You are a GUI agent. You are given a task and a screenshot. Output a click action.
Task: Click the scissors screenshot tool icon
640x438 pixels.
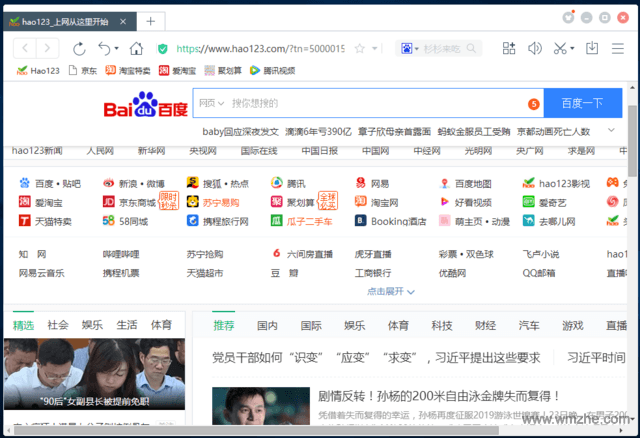pos(560,48)
